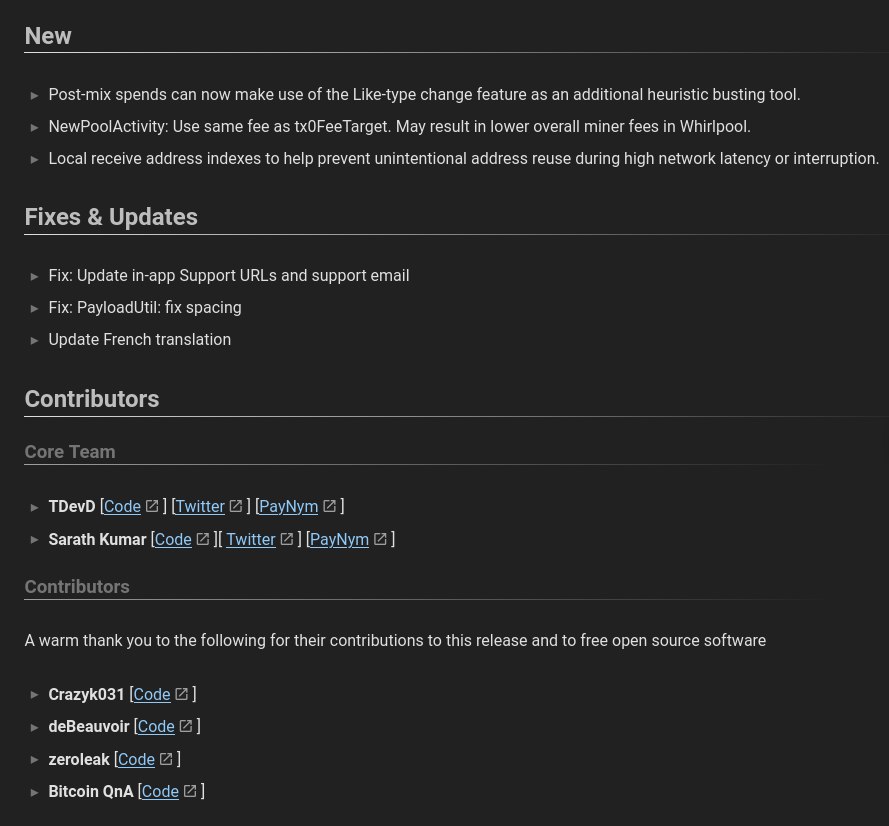This screenshot has width=889, height=826.
Task: Click external-link icon beside TDevD's PayNym
Action: (x=329, y=506)
